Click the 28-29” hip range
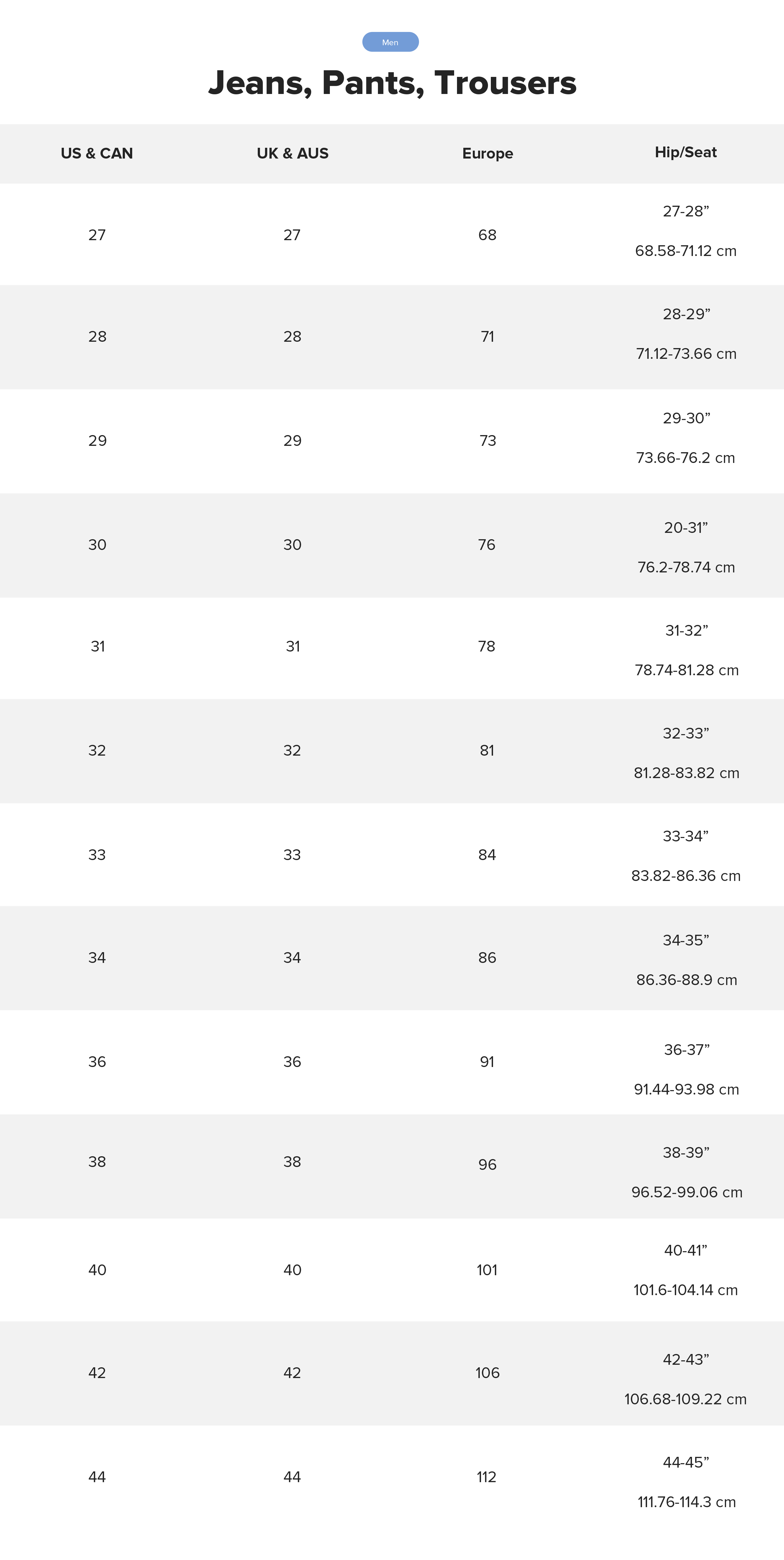 pyautogui.click(x=686, y=314)
